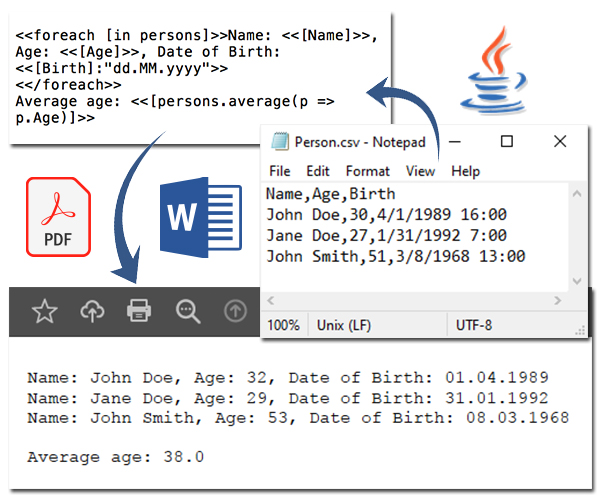Print the document using the printer icon
The height and width of the screenshot is (500, 600).
139,312
